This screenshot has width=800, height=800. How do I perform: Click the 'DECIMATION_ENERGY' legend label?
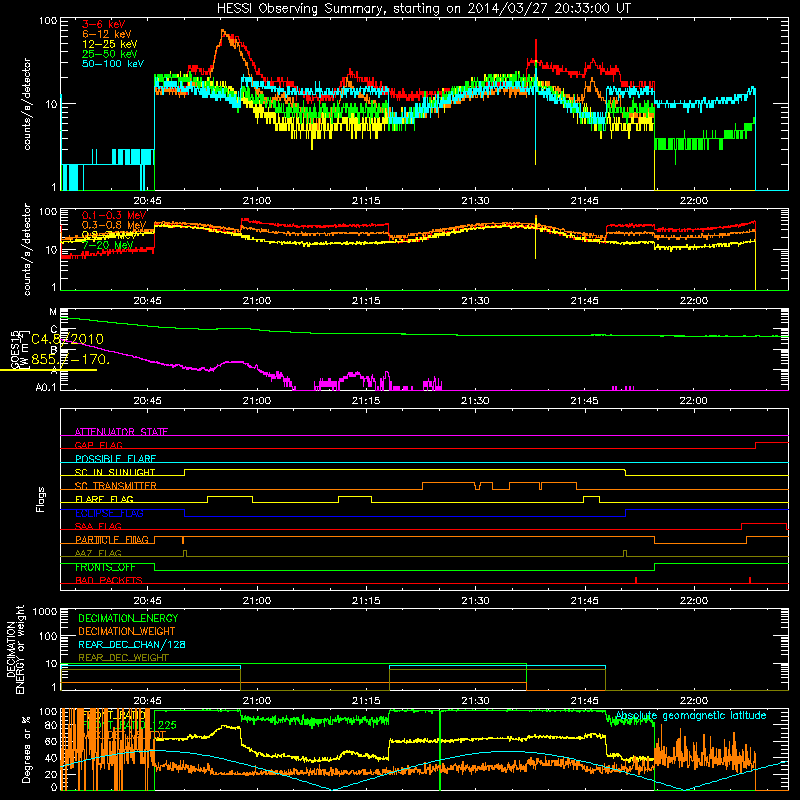click(x=128, y=618)
